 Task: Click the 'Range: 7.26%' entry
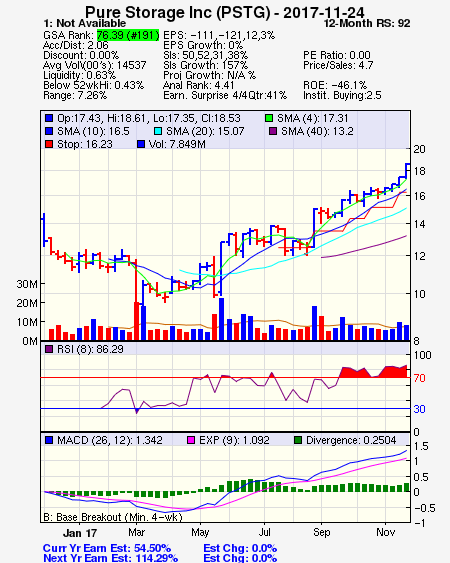(x=75, y=96)
